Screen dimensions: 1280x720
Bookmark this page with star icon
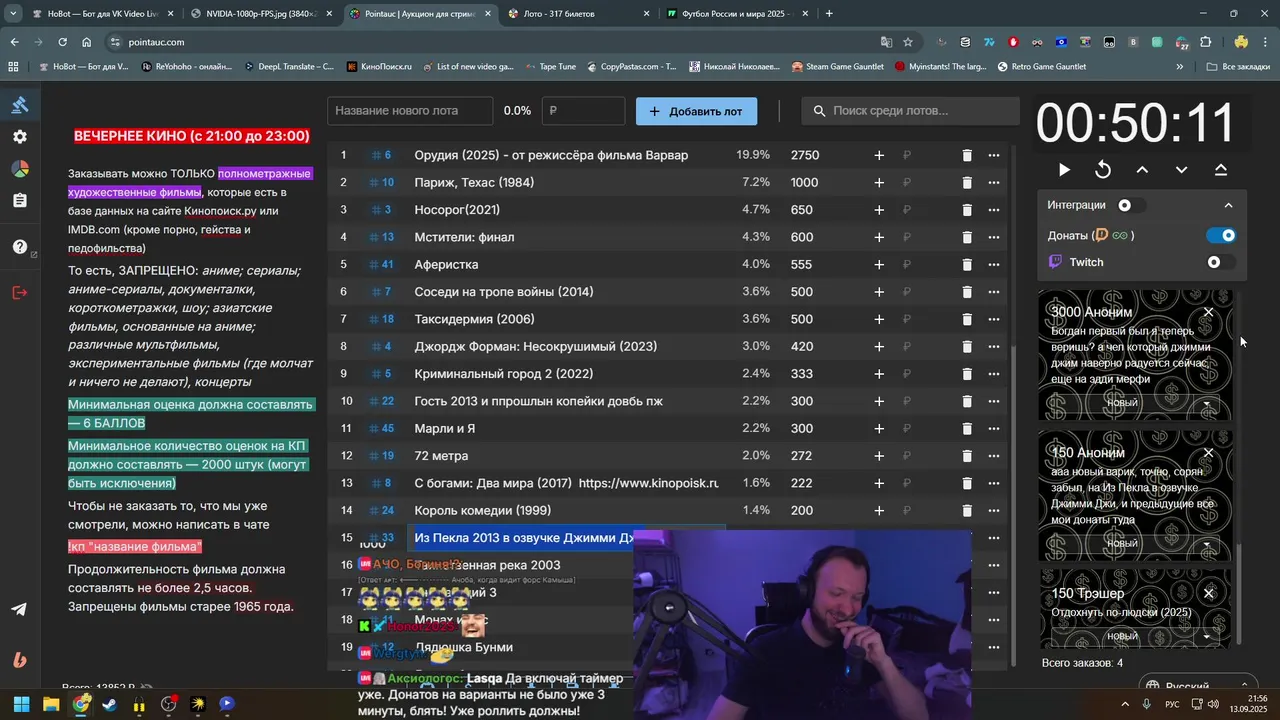coord(908,42)
